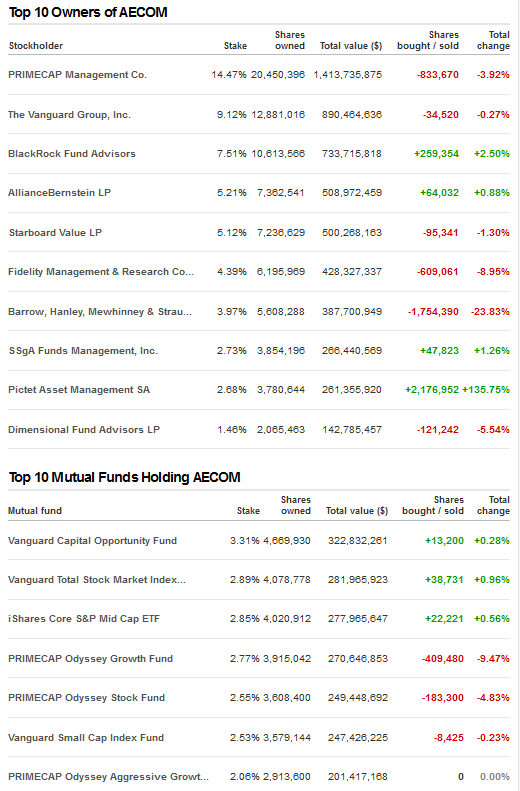Click Vanguard Capital Opportunity shares +13,200
This screenshot has width=520, height=791.
444,541
